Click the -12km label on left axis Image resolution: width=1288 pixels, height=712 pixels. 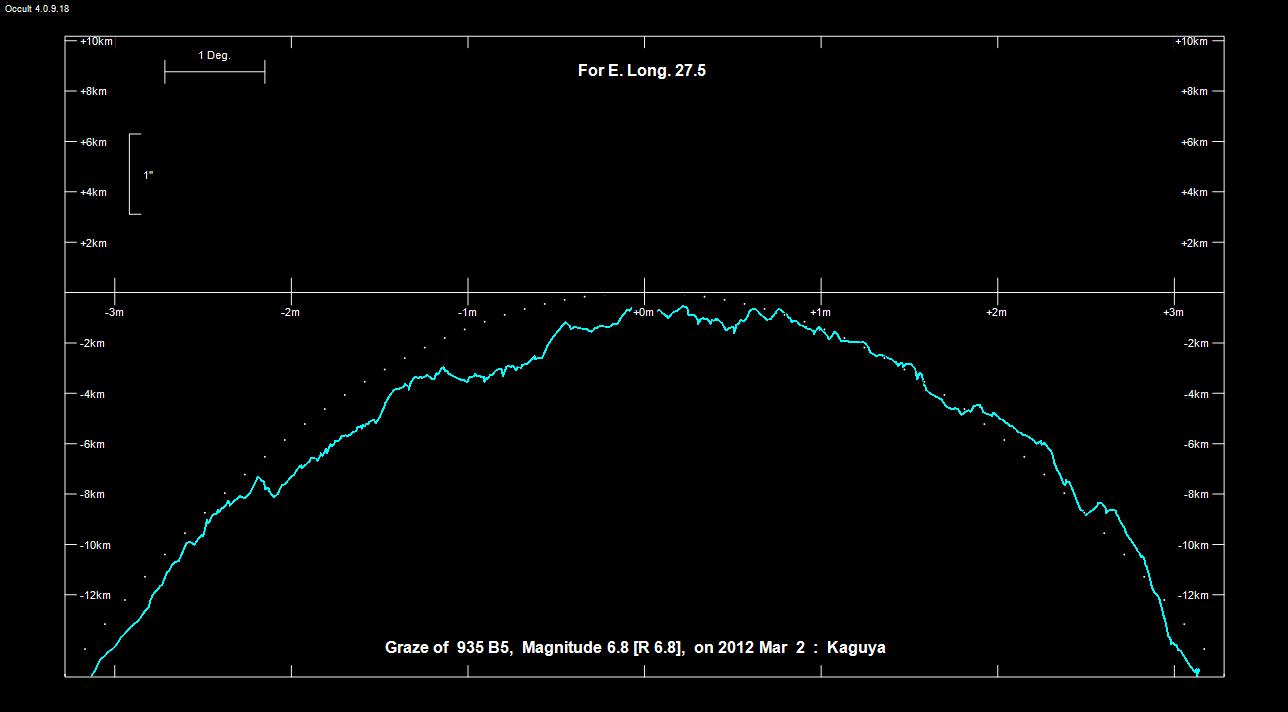tap(94, 596)
